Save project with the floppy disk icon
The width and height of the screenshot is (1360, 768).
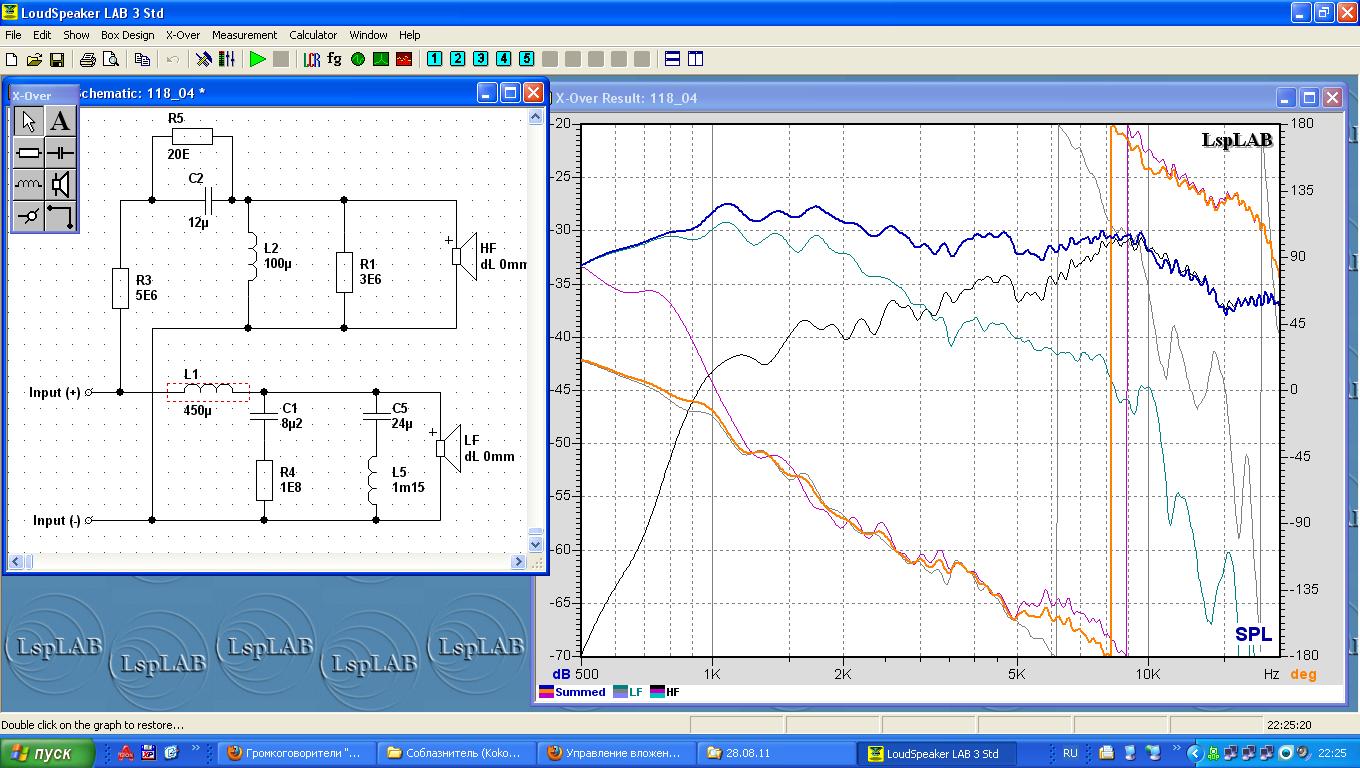click(x=56, y=59)
